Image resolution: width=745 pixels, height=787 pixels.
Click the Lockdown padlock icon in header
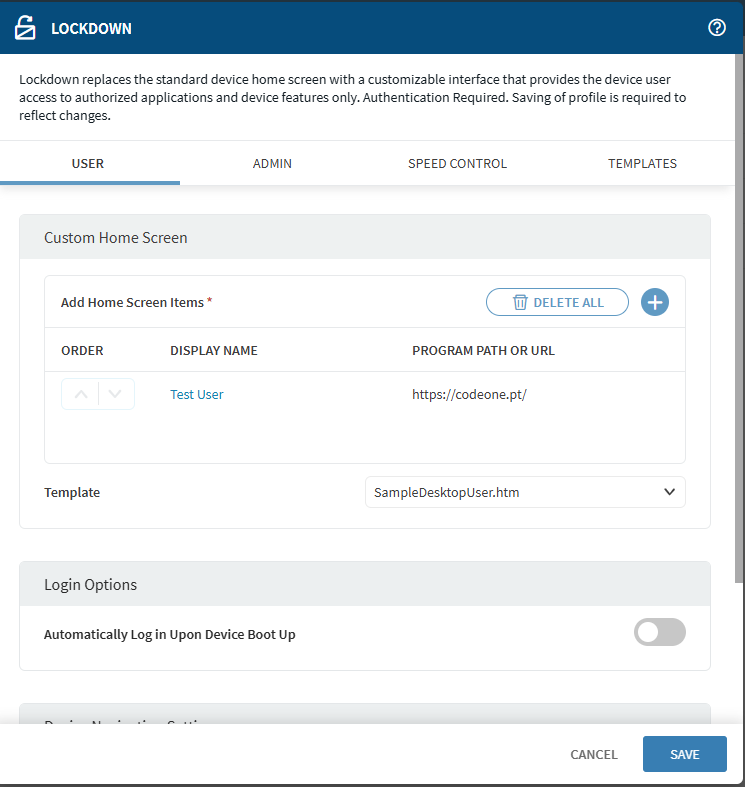[x=25, y=28]
